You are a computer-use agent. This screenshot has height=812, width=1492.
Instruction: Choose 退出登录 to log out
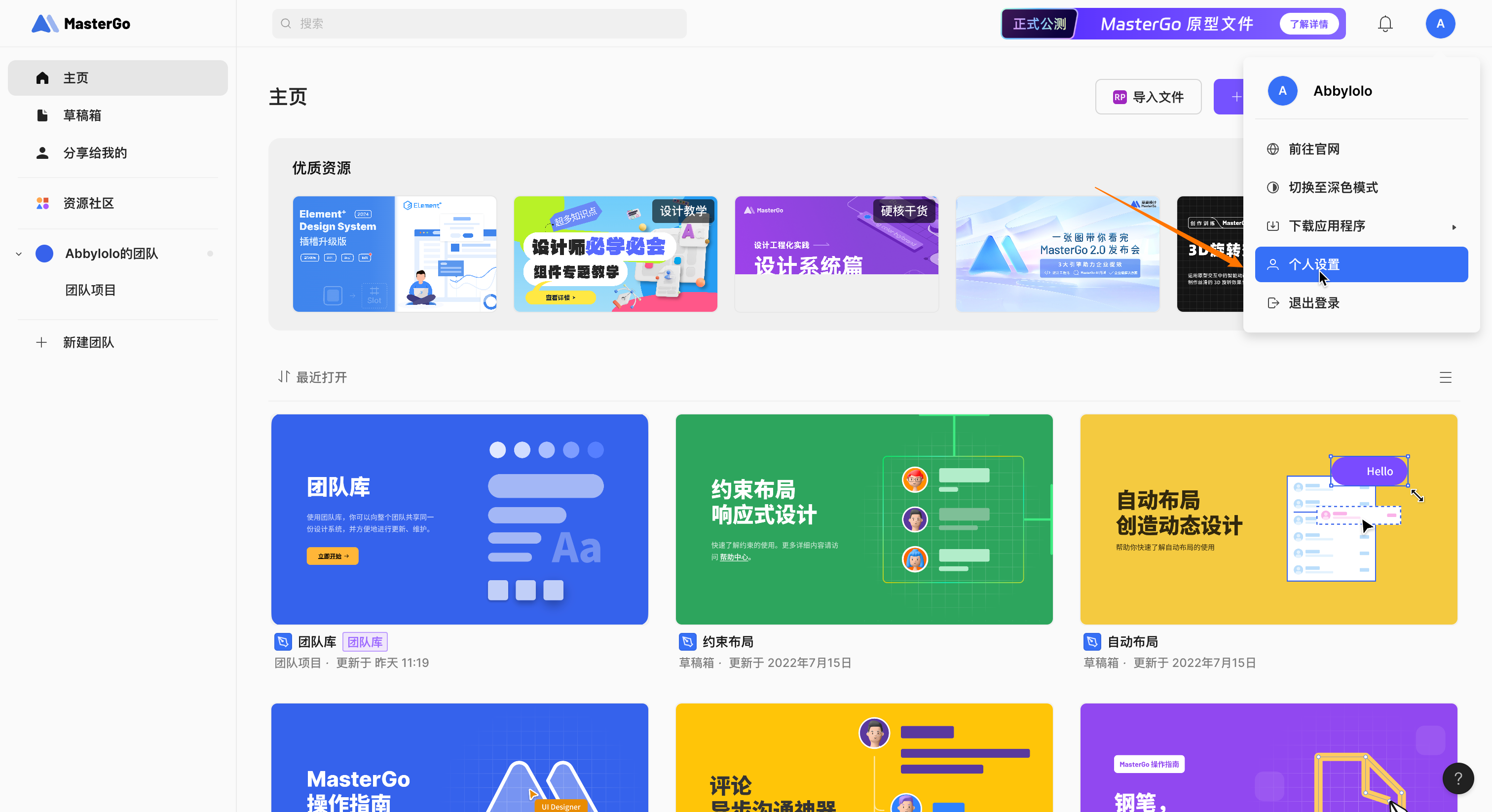click(x=1313, y=303)
